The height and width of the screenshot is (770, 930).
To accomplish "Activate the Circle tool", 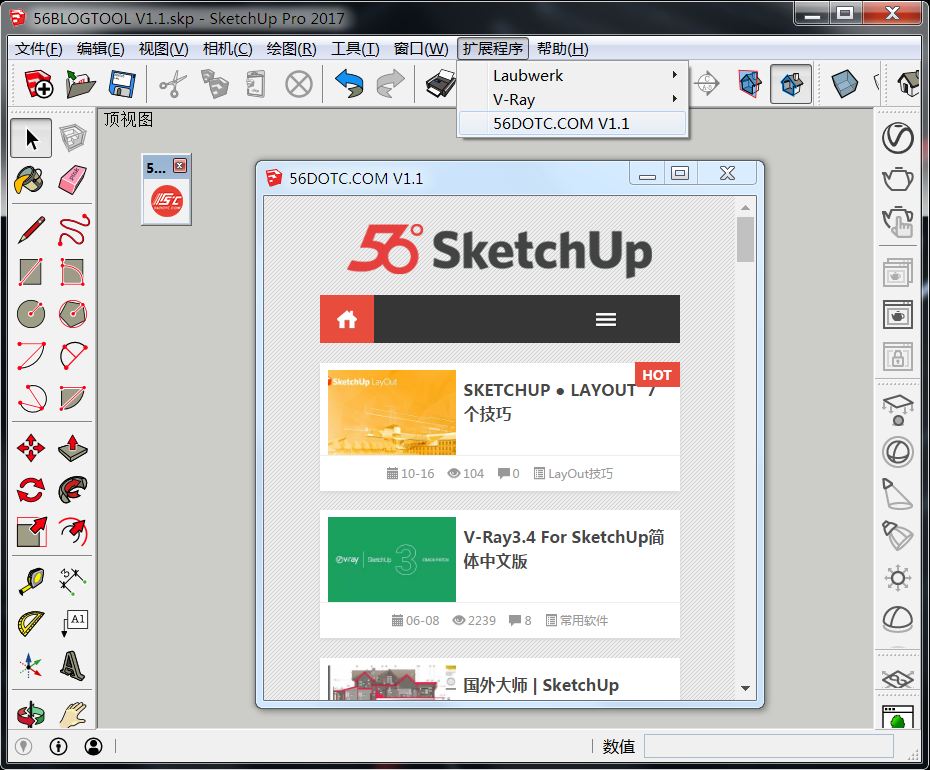I will (30, 313).
